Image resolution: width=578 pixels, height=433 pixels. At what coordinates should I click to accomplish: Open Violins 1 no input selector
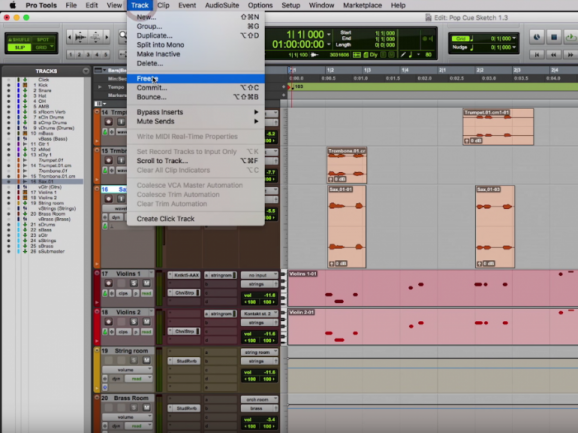pos(259,275)
